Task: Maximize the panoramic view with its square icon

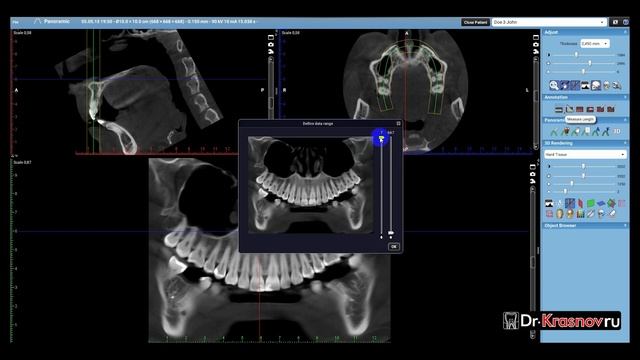Action: 533,167
